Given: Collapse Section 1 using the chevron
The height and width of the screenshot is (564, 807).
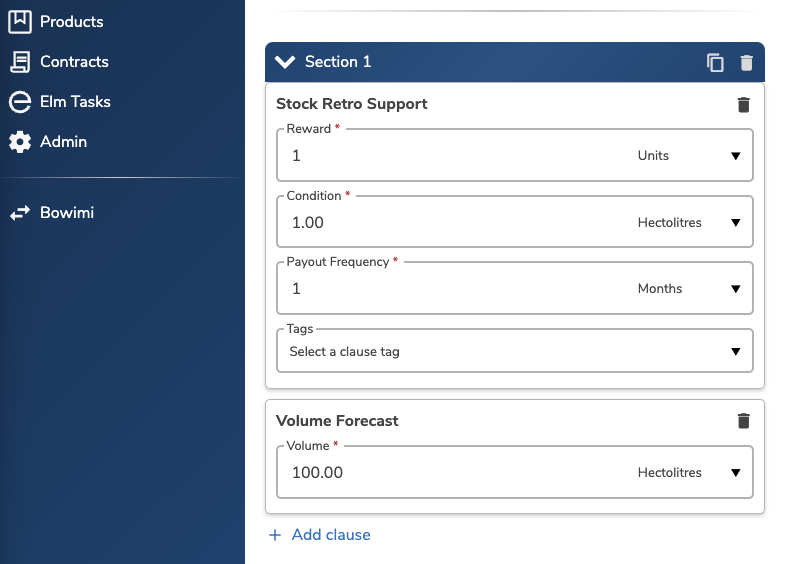Looking at the screenshot, I should 285,62.
